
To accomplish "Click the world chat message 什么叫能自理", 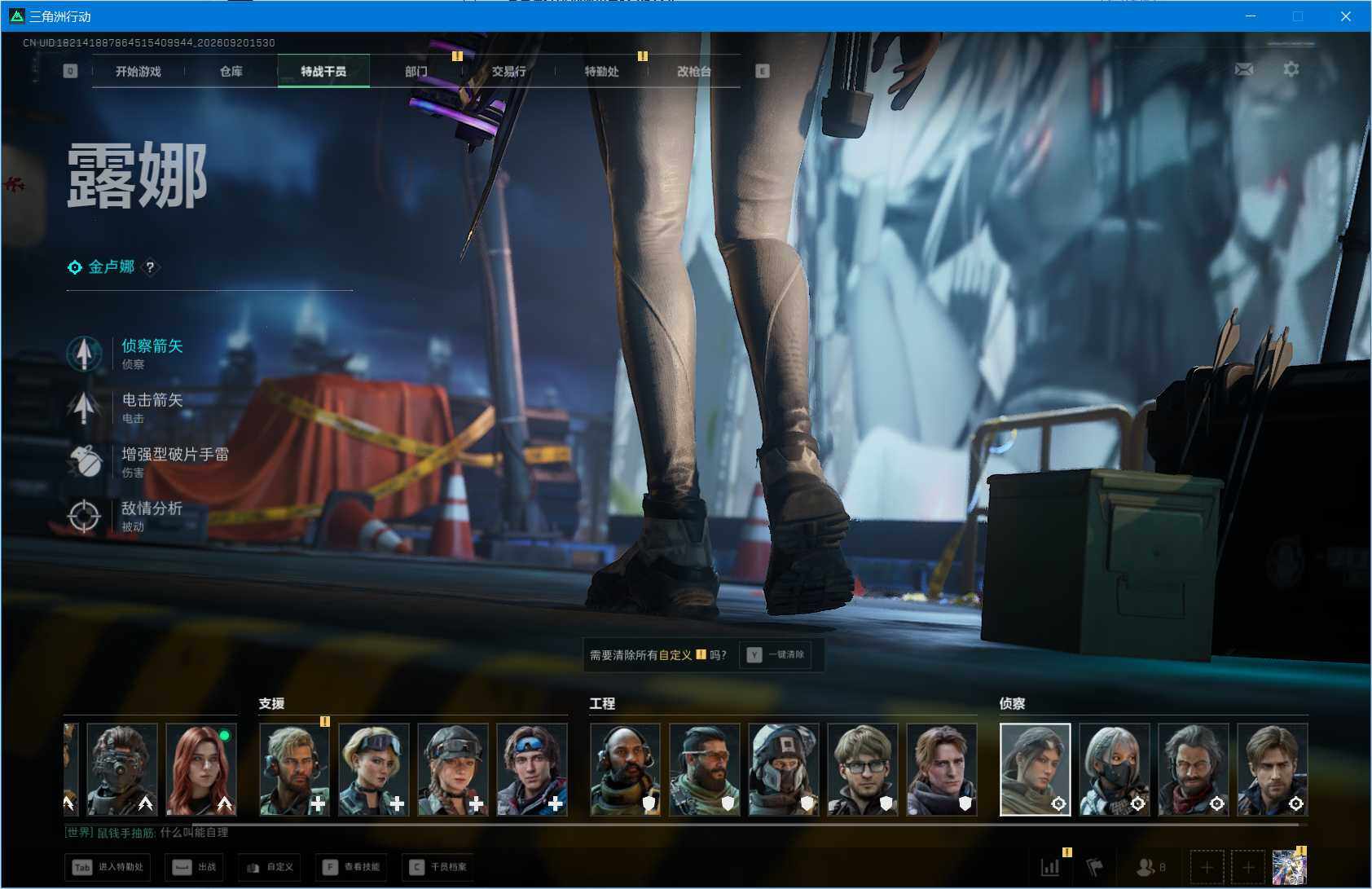I will click(194, 832).
